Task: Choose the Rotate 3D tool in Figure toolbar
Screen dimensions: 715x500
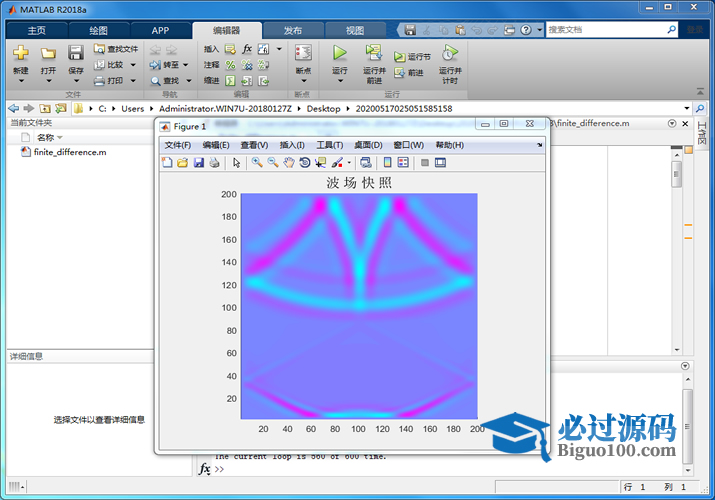Action: 305,162
